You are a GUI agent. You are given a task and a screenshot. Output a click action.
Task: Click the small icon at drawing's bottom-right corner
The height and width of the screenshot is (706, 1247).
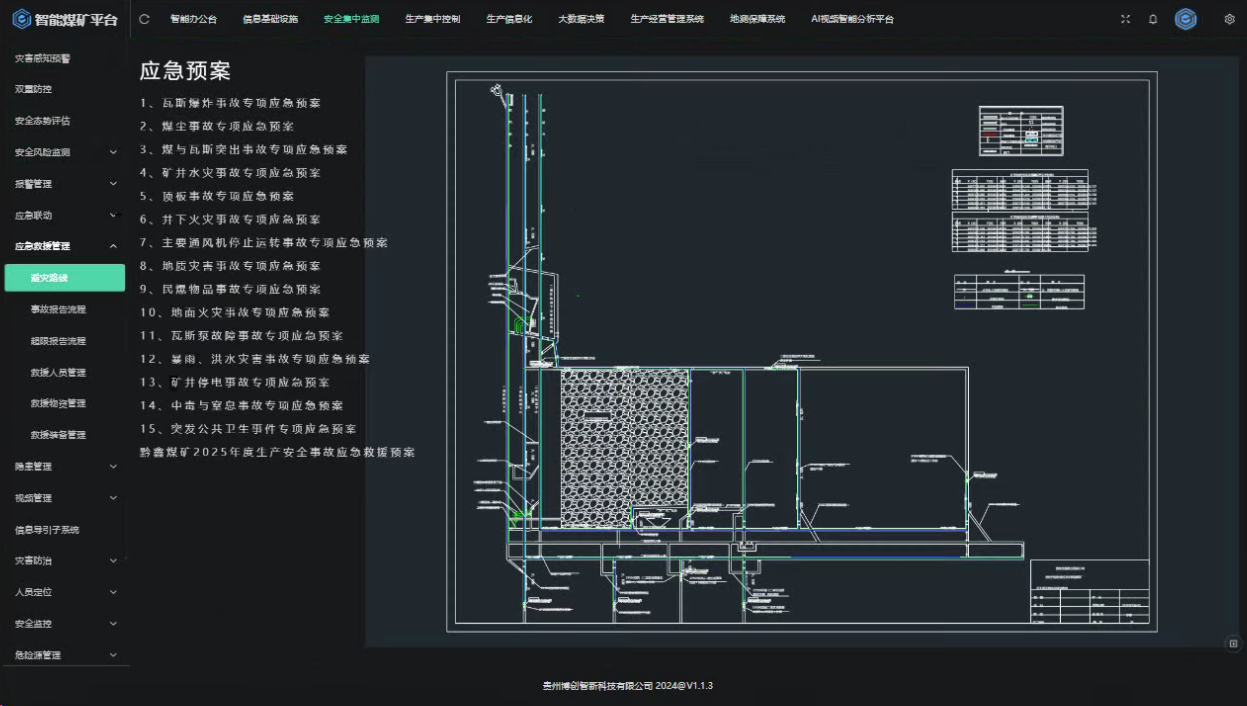pos(1233,643)
